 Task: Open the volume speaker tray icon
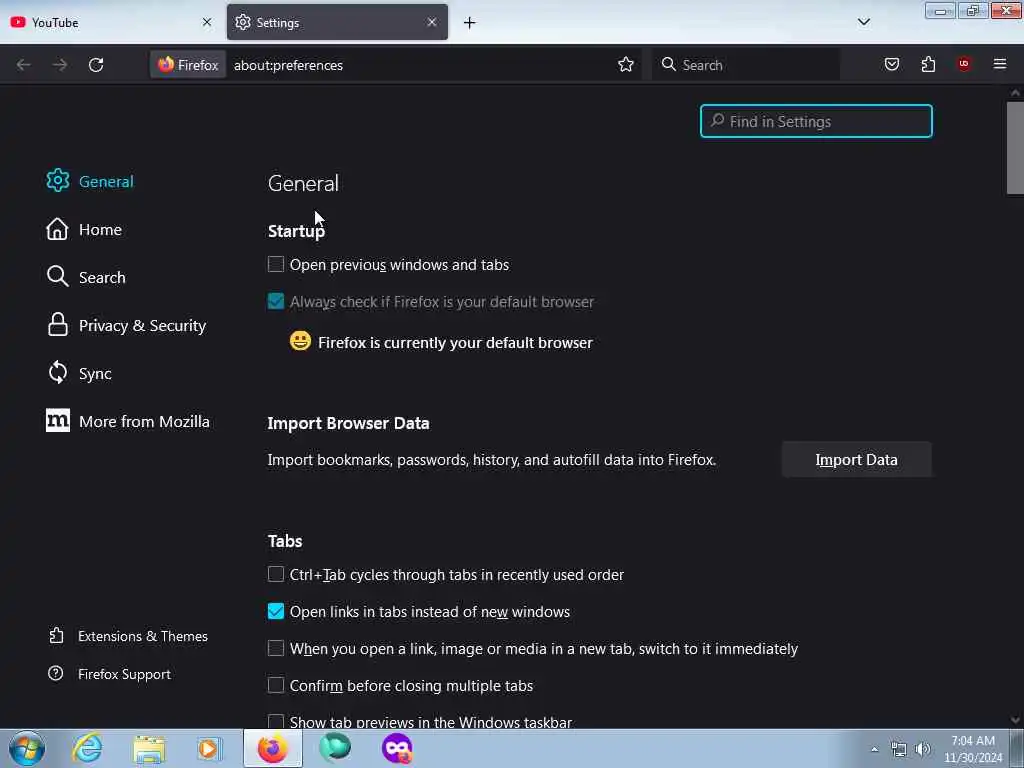click(x=923, y=749)
